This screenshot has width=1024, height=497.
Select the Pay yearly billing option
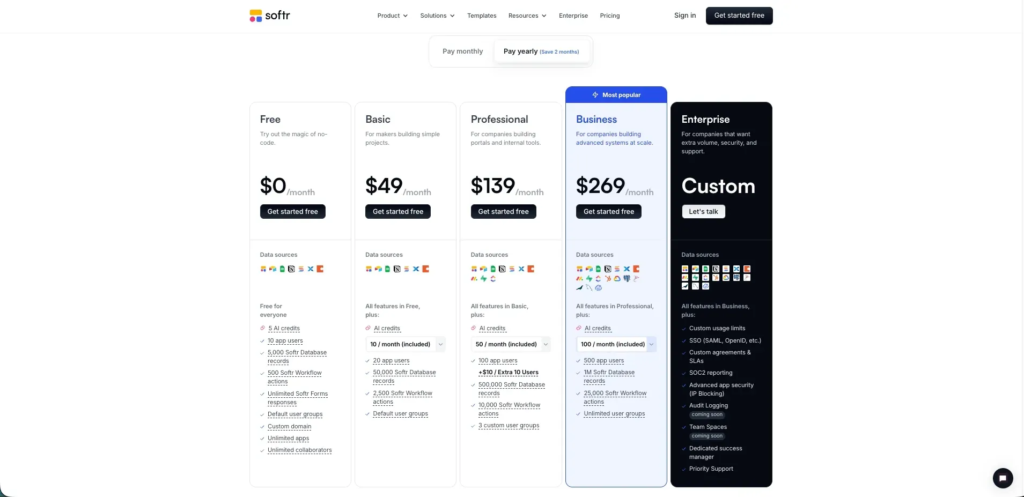pos(541,52)
